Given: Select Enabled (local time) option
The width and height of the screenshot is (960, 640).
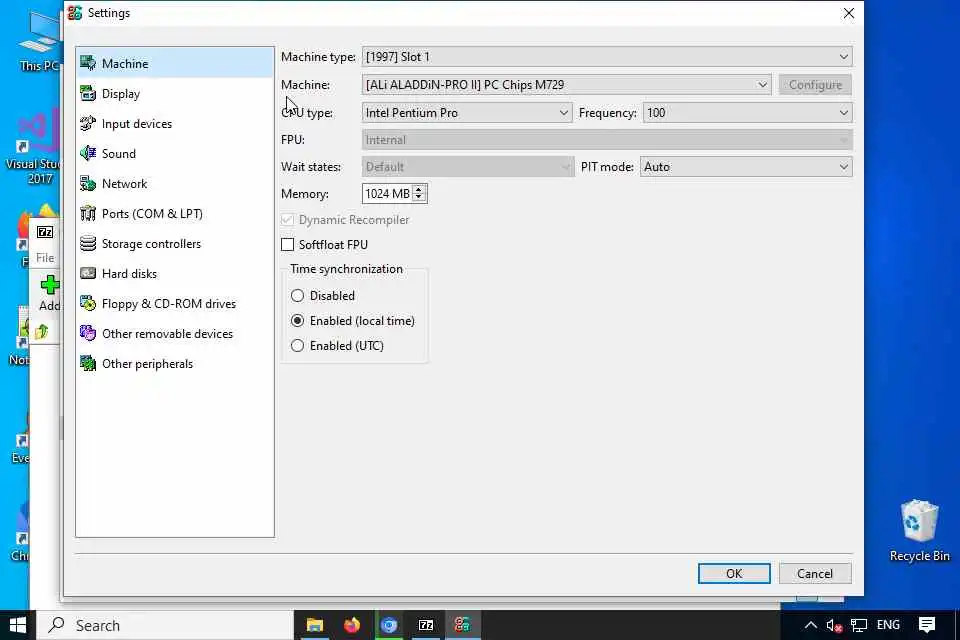Looking at the screenshot, I should click(298, 320).
